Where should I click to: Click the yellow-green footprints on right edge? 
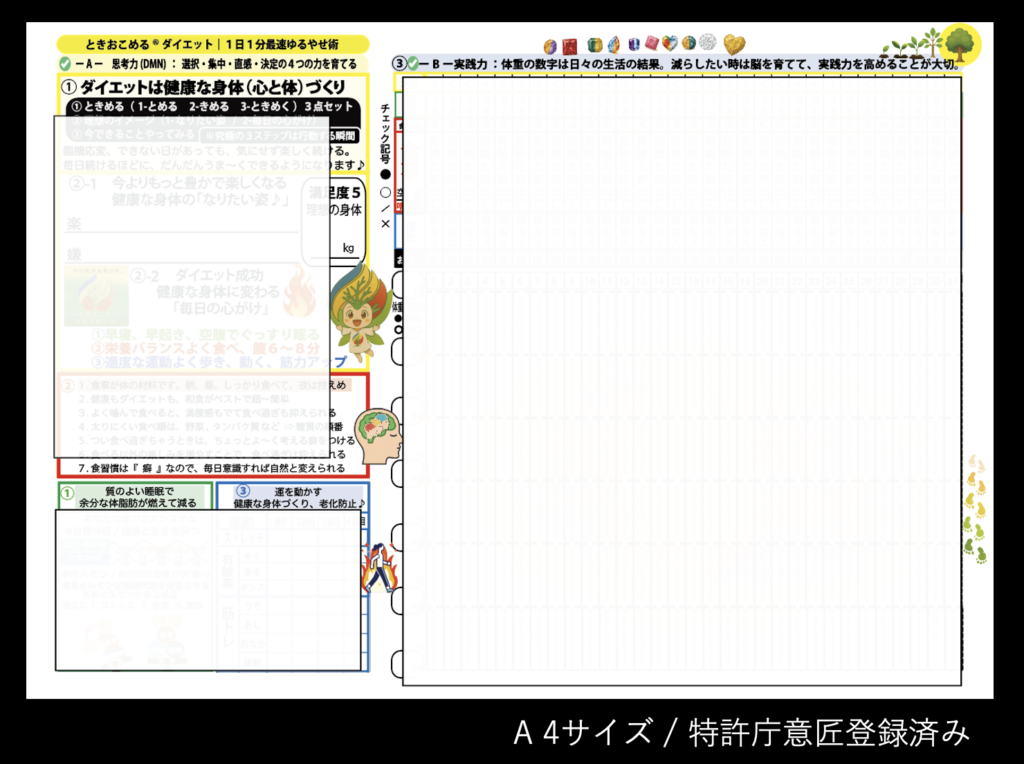[x=974, y=508]
